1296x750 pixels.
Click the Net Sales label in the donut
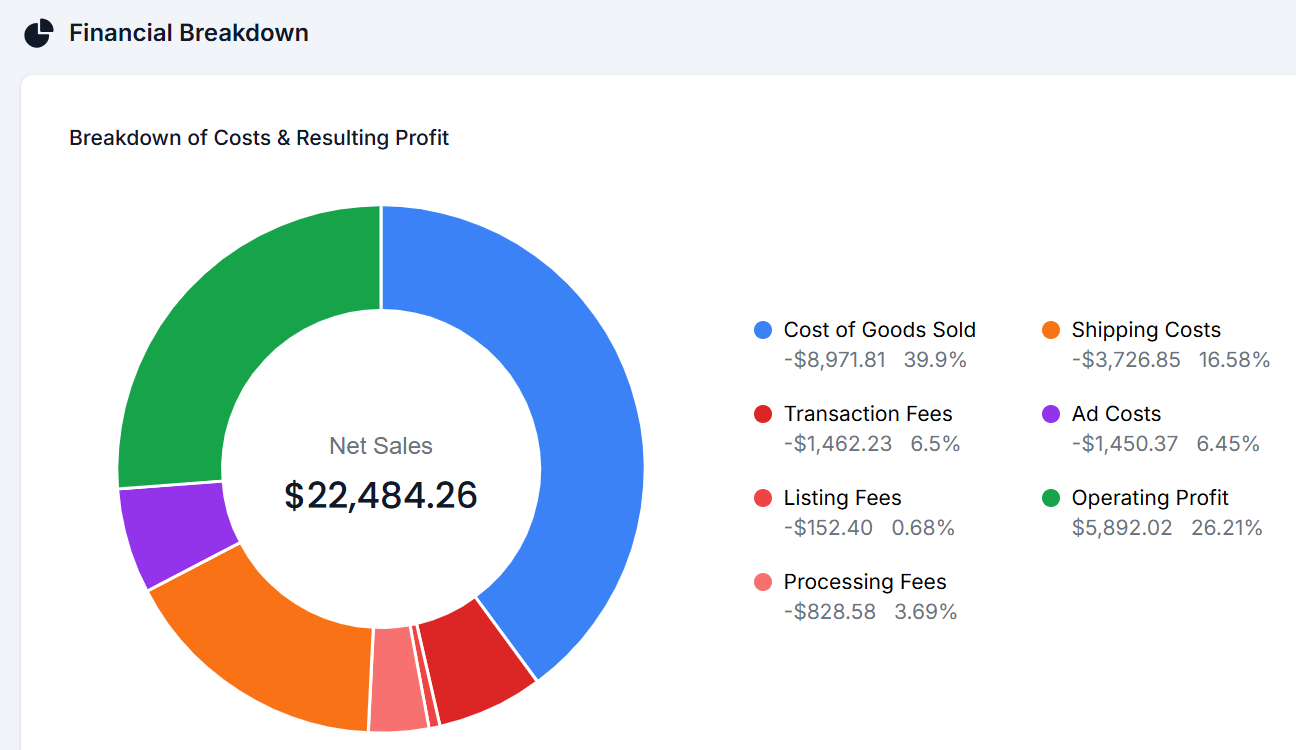pos(381,446)
